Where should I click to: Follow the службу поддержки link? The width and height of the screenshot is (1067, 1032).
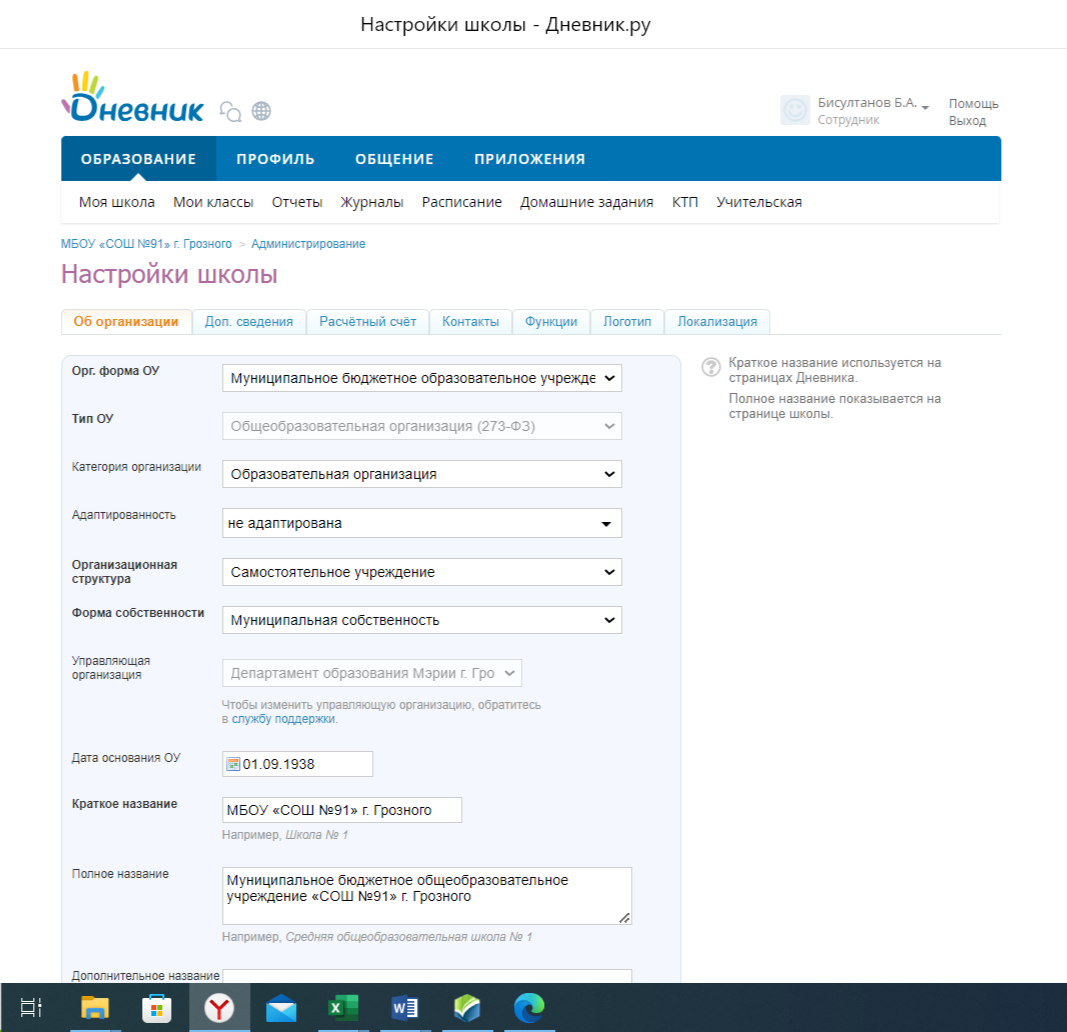click(284, 719)
